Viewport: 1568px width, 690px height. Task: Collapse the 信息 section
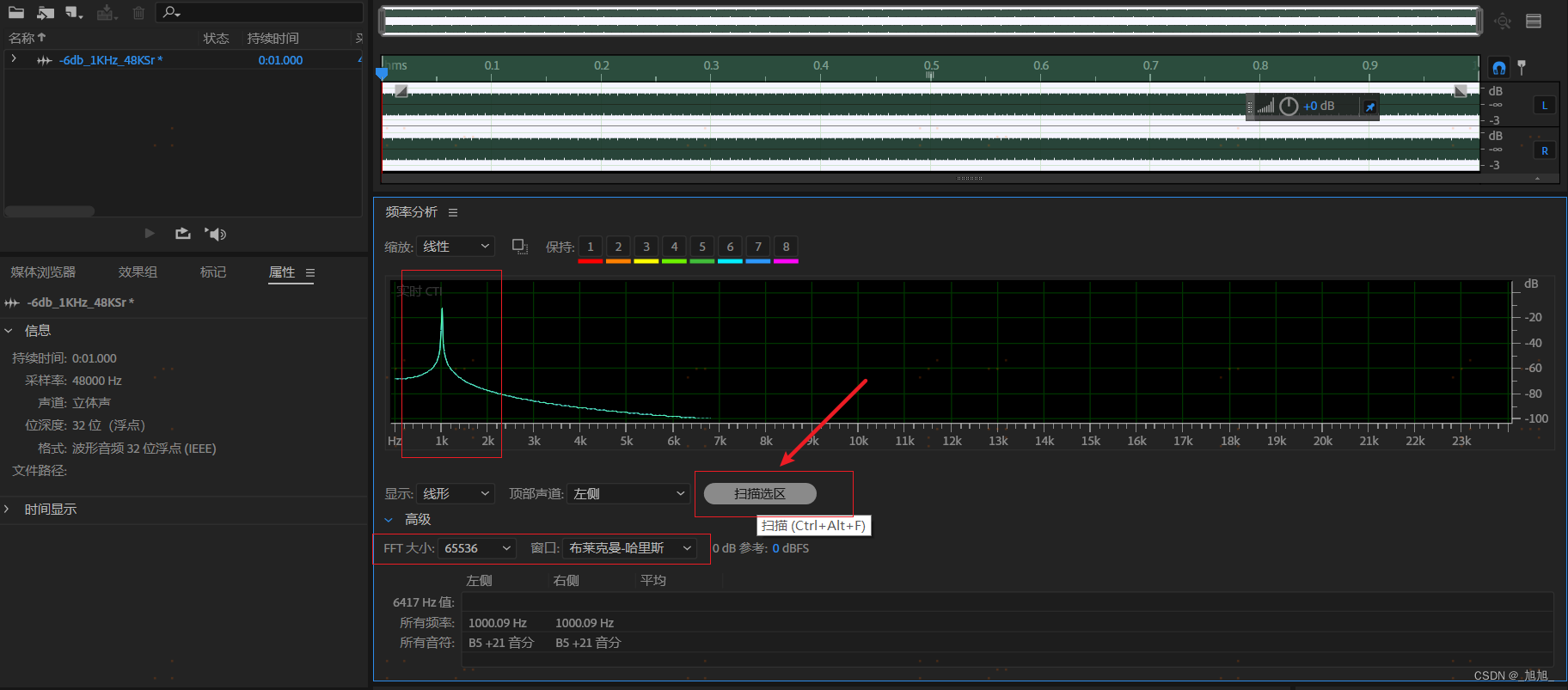[x=9, y=330]
